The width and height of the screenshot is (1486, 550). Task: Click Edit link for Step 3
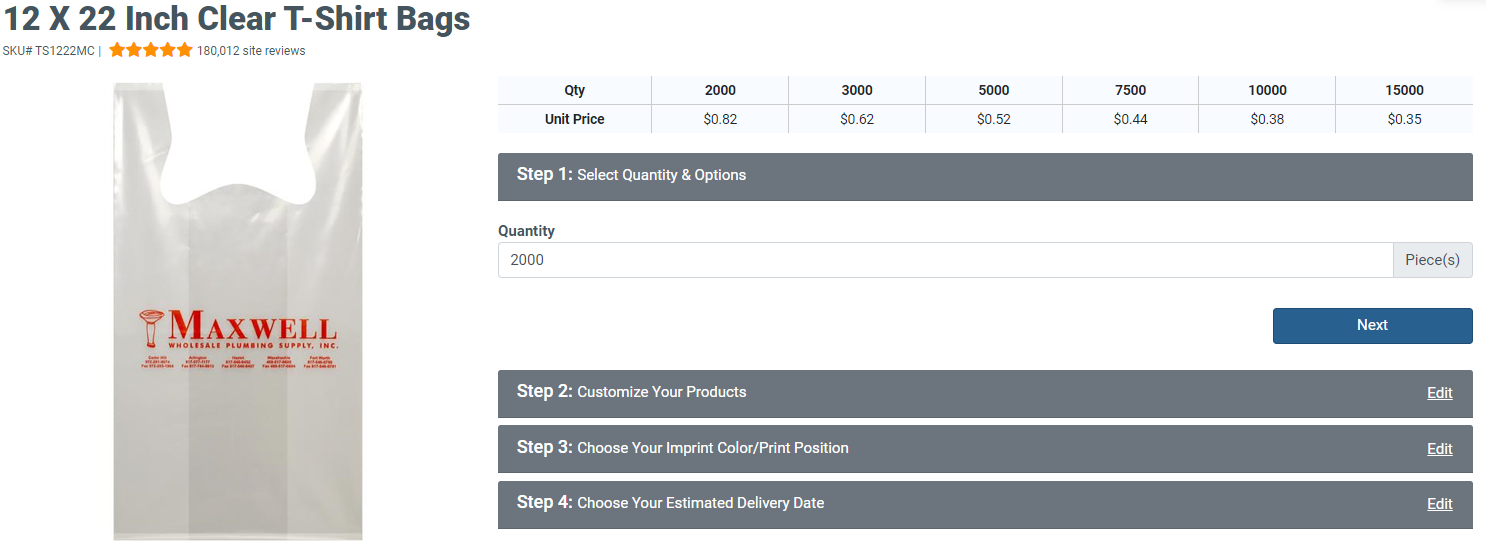(x=1439, y=449)
